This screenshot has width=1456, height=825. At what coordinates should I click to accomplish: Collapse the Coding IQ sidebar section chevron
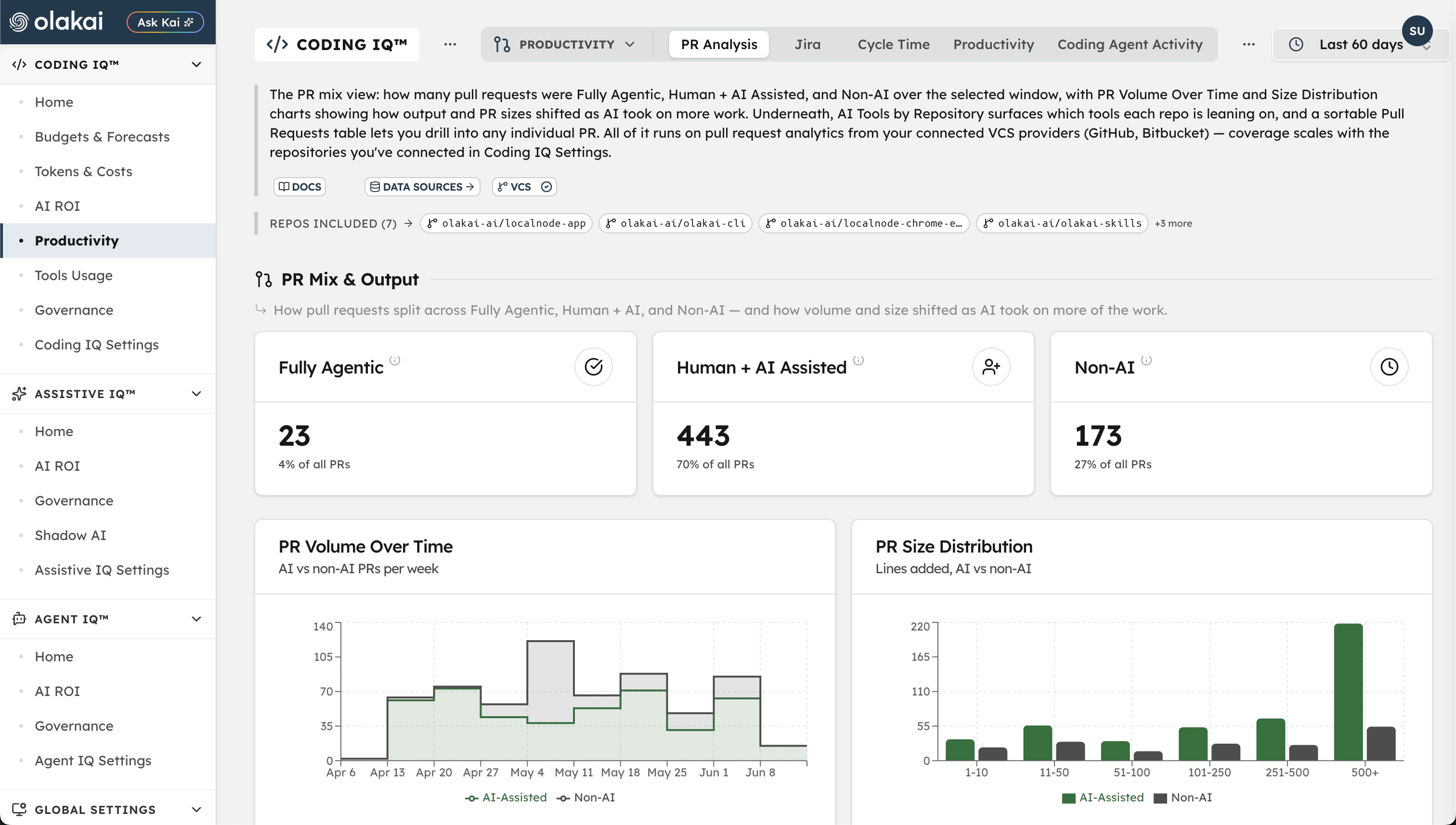click(196, 64)
